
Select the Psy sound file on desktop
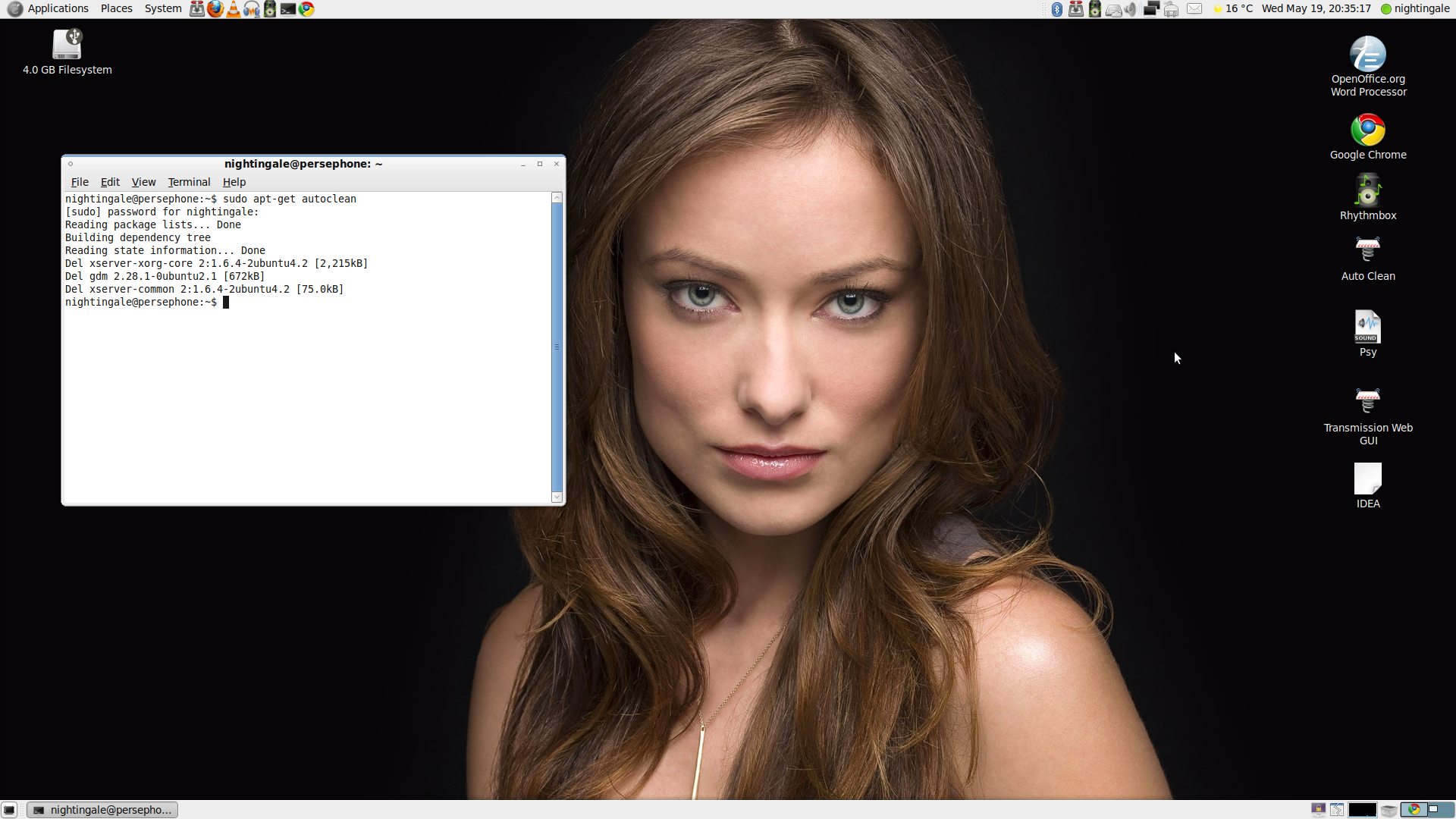(x=1368, y=333)
